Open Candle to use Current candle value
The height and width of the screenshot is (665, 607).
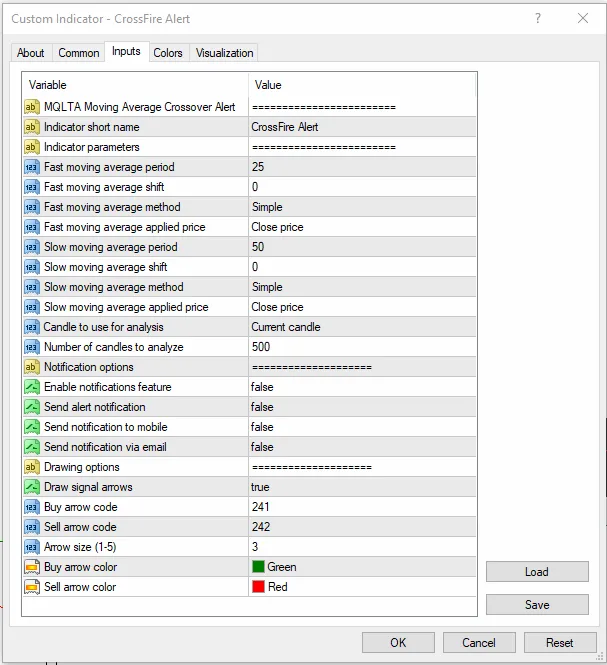(x=362, y=327)
